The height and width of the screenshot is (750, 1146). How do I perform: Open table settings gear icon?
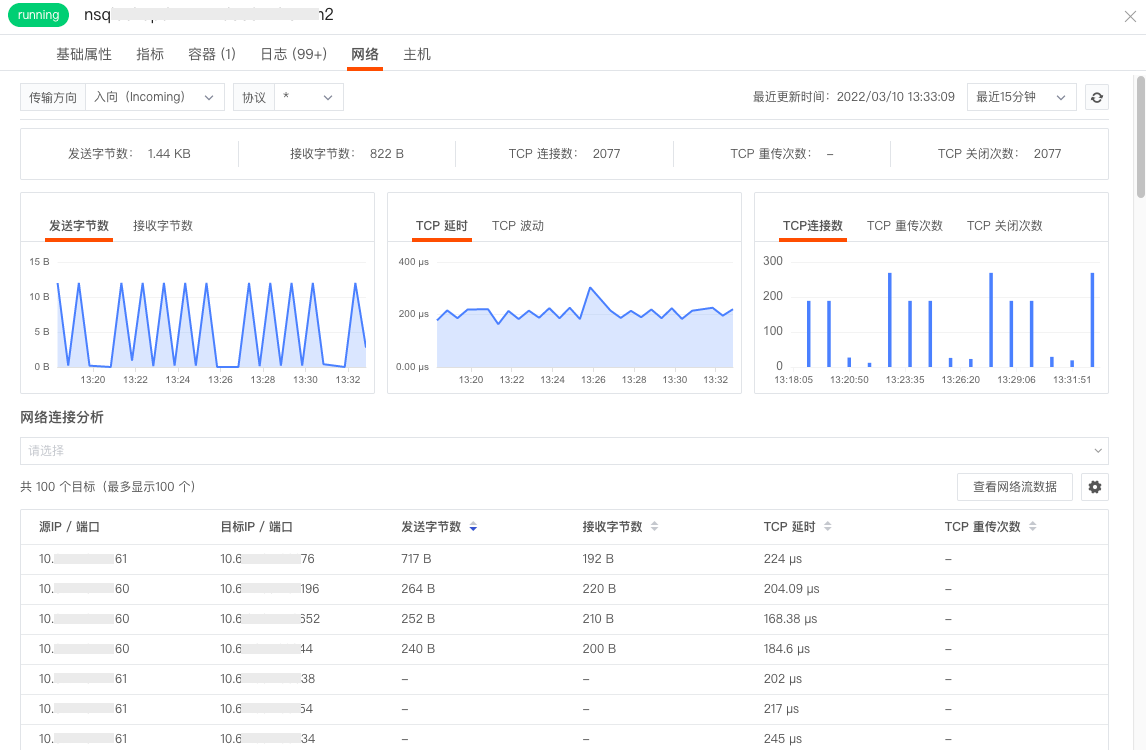[1094, 487]
